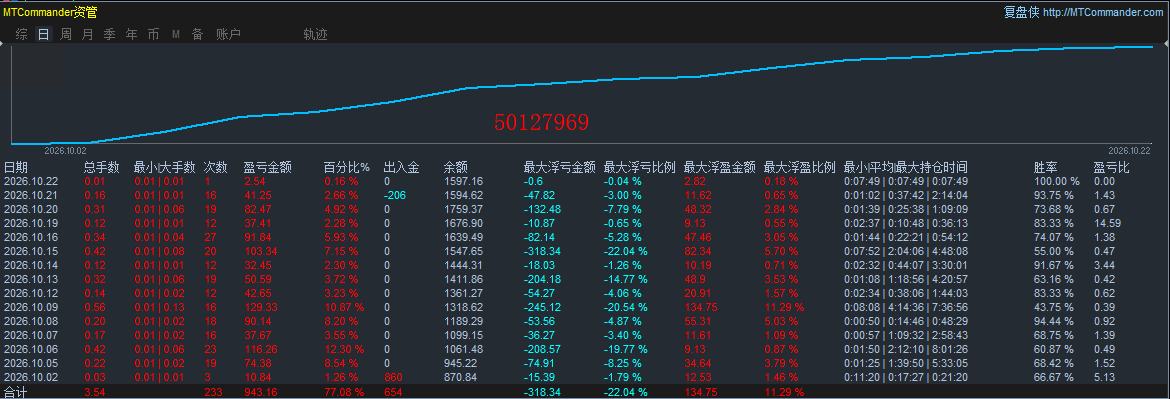The height and width of the screenshot is (399, 1170).
Task: Click the 日期 column header
Action: [16, 167]
